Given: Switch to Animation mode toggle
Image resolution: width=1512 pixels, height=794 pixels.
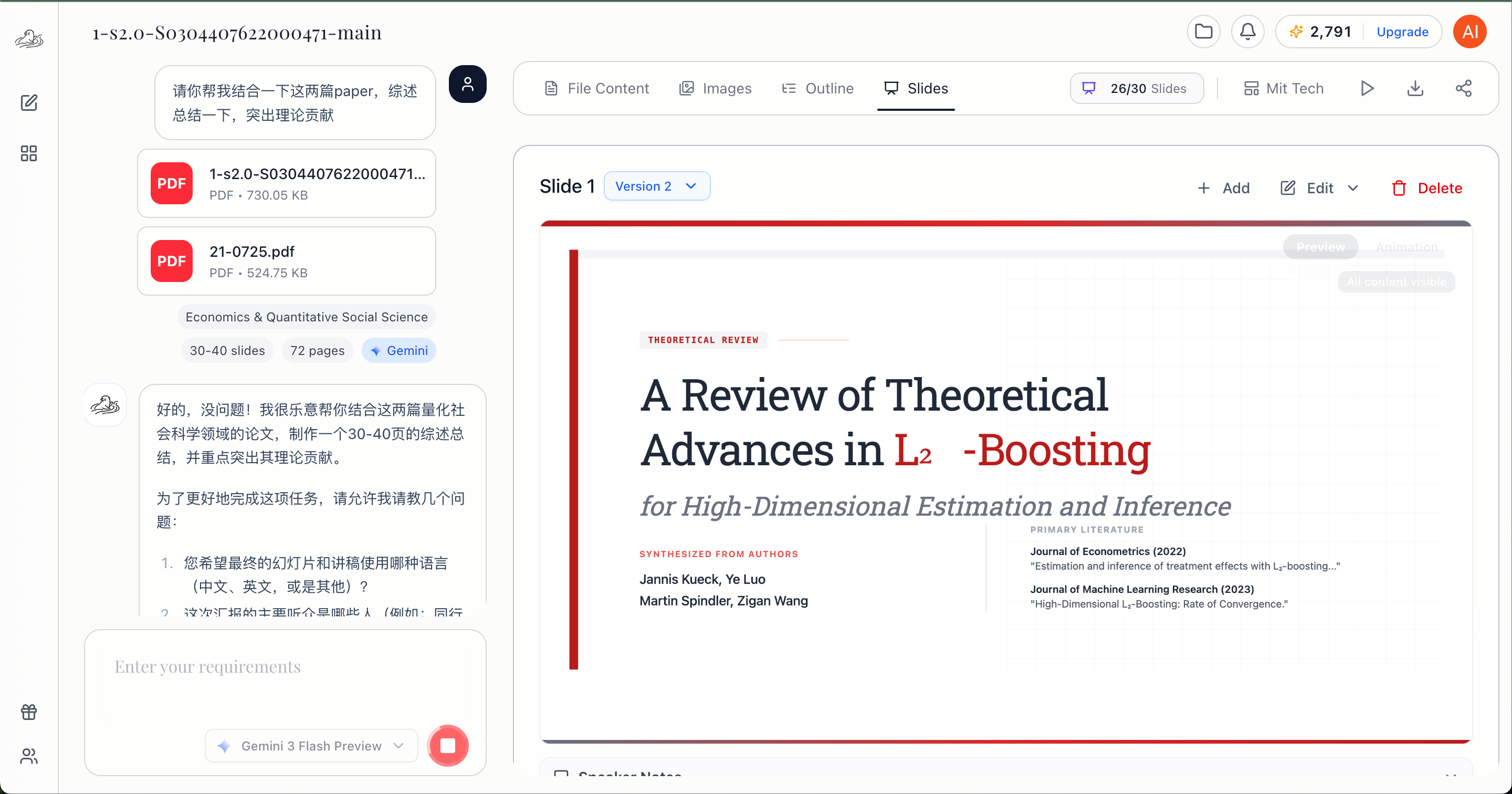Looking at the screenshot, I should coord(1406,247).
